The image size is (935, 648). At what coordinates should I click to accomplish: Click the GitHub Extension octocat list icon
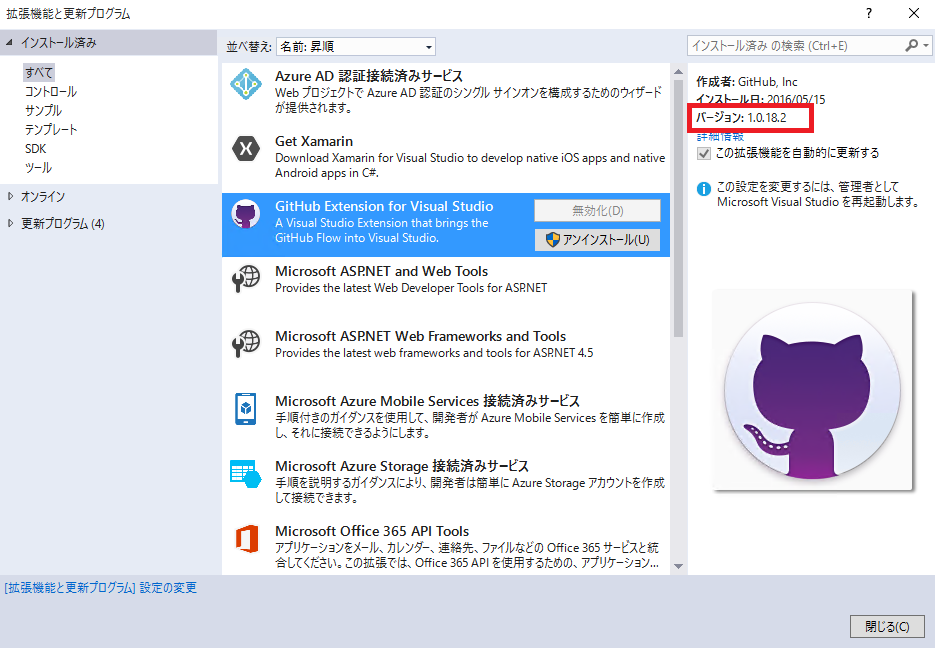246,213
